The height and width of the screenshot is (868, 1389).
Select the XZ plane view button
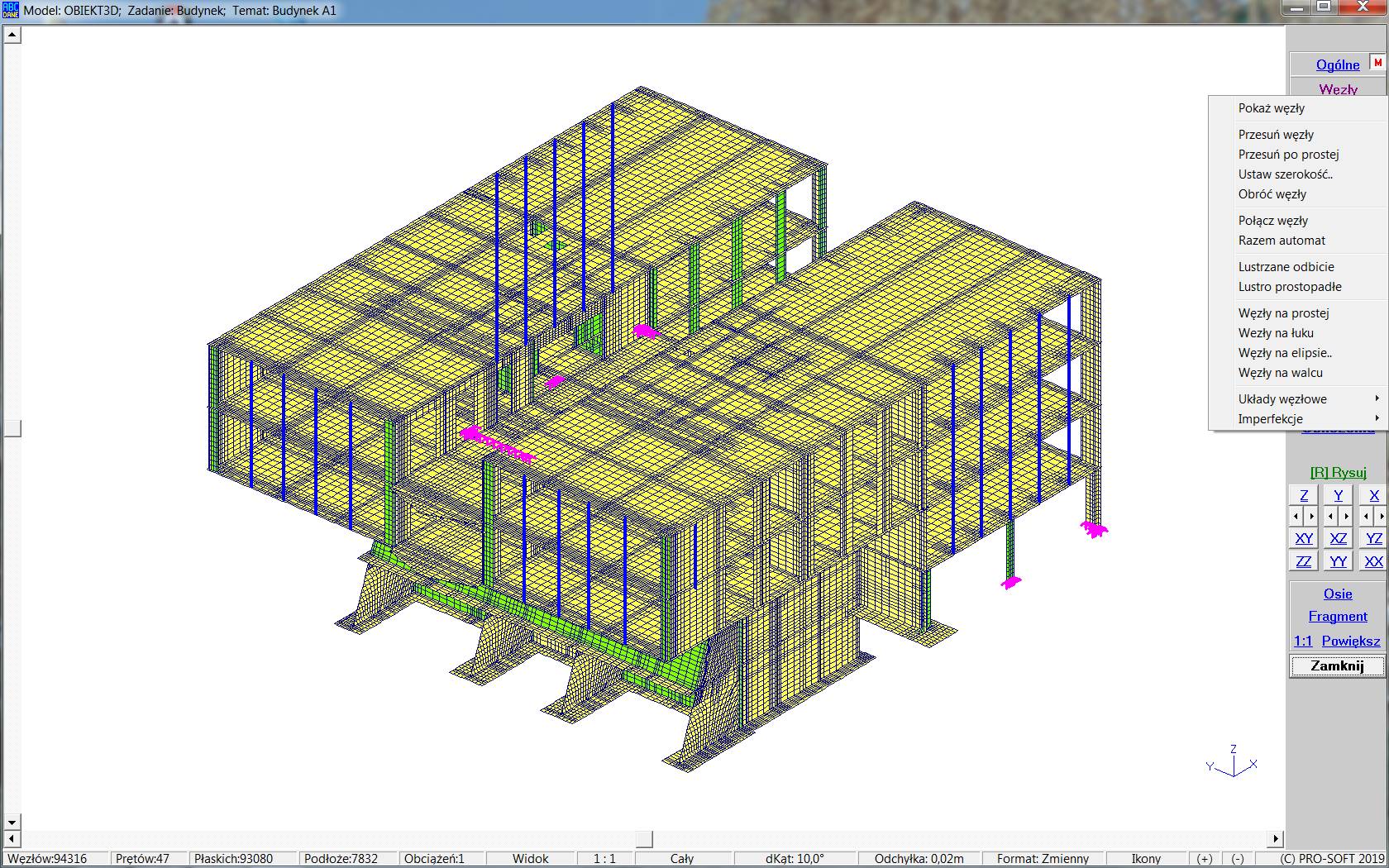(1338, 538)
